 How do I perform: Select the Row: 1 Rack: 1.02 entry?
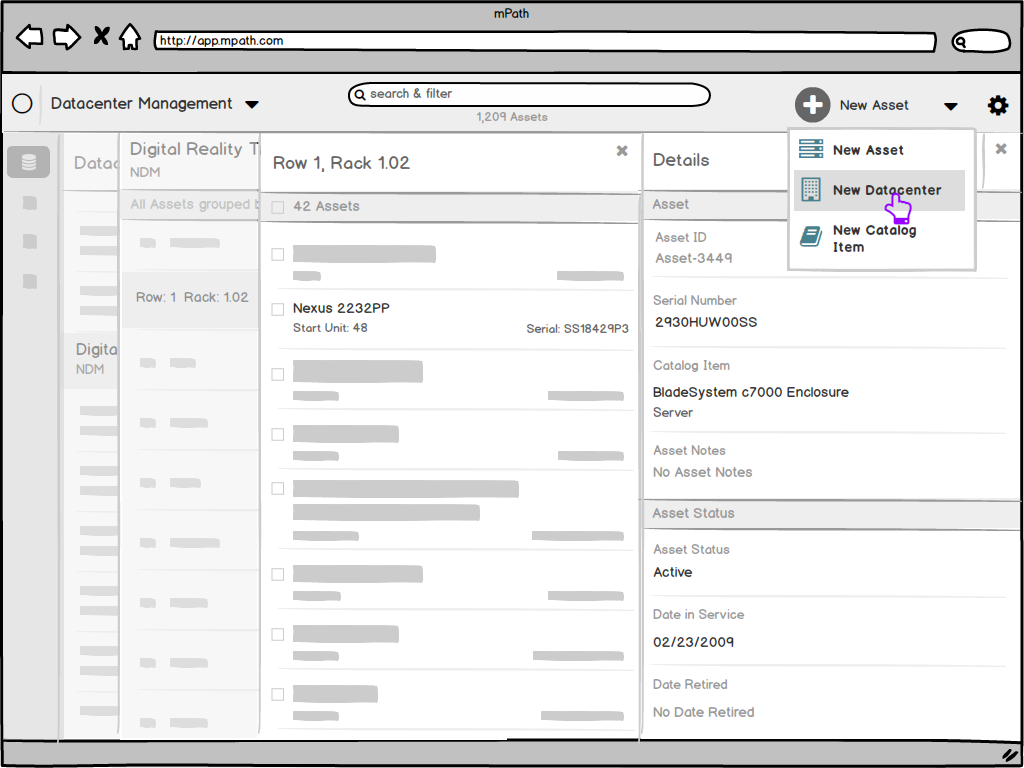point(190,296)
